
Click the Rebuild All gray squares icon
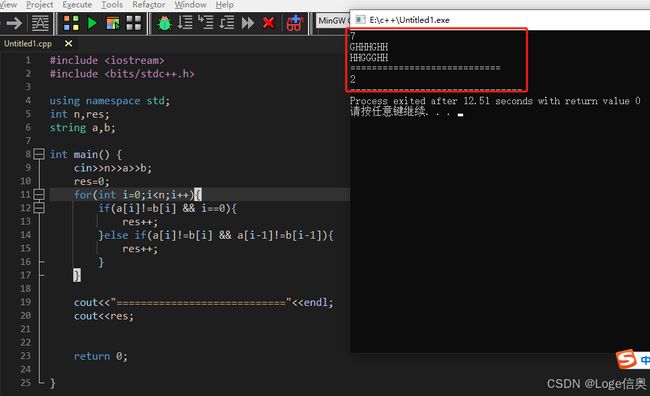click(x=133, y=23)
